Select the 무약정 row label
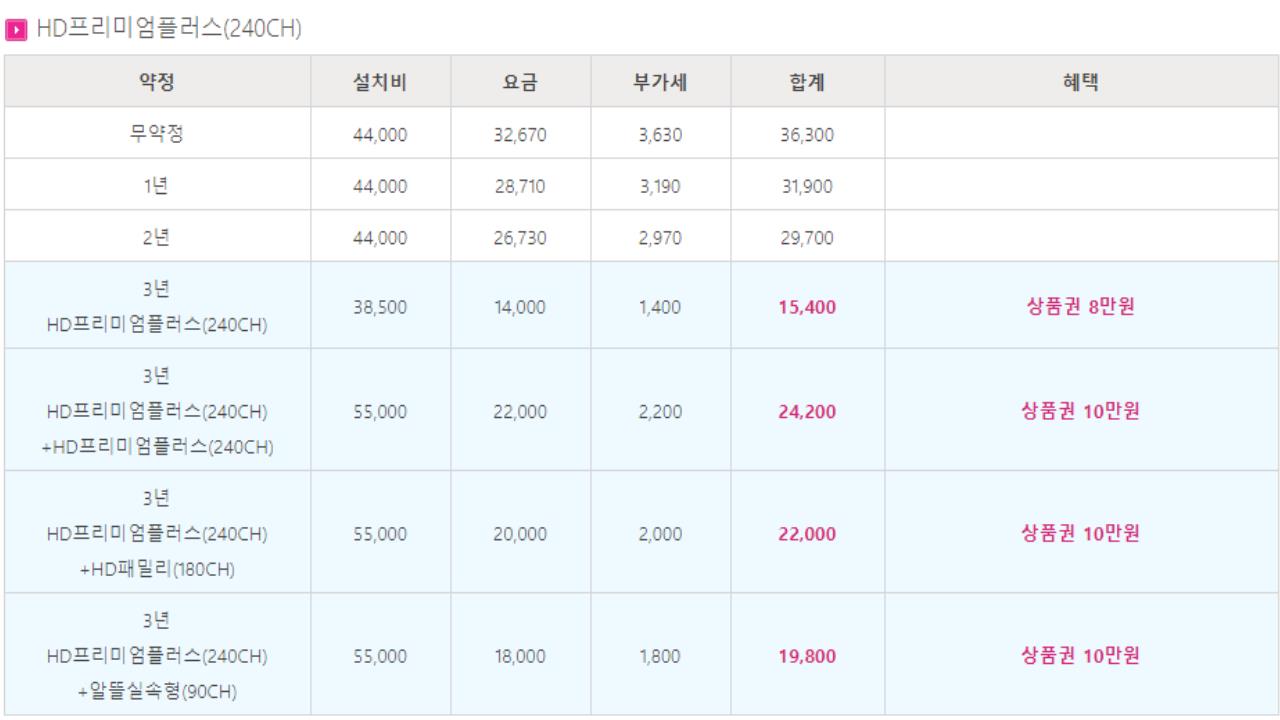 156,133
